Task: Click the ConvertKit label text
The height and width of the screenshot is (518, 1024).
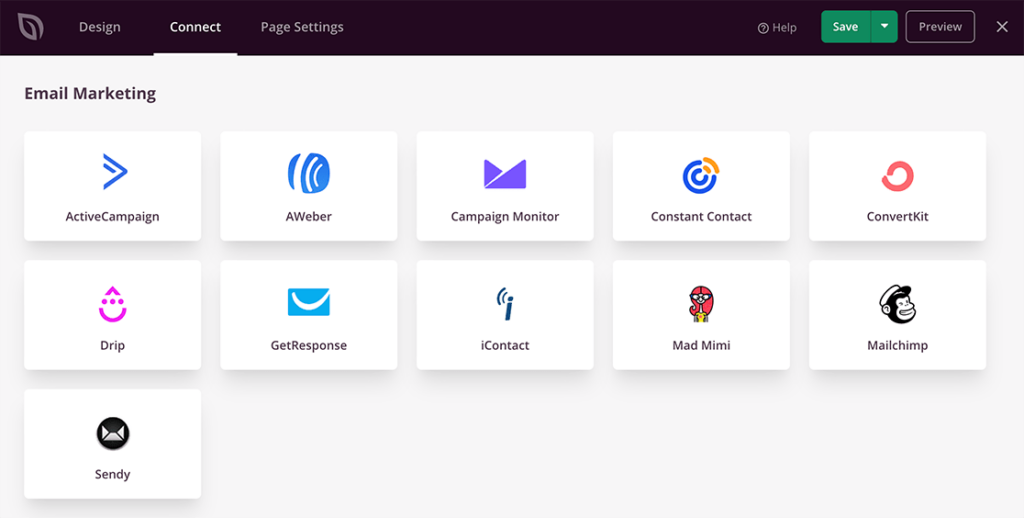Action: click(x=897, y=216)
